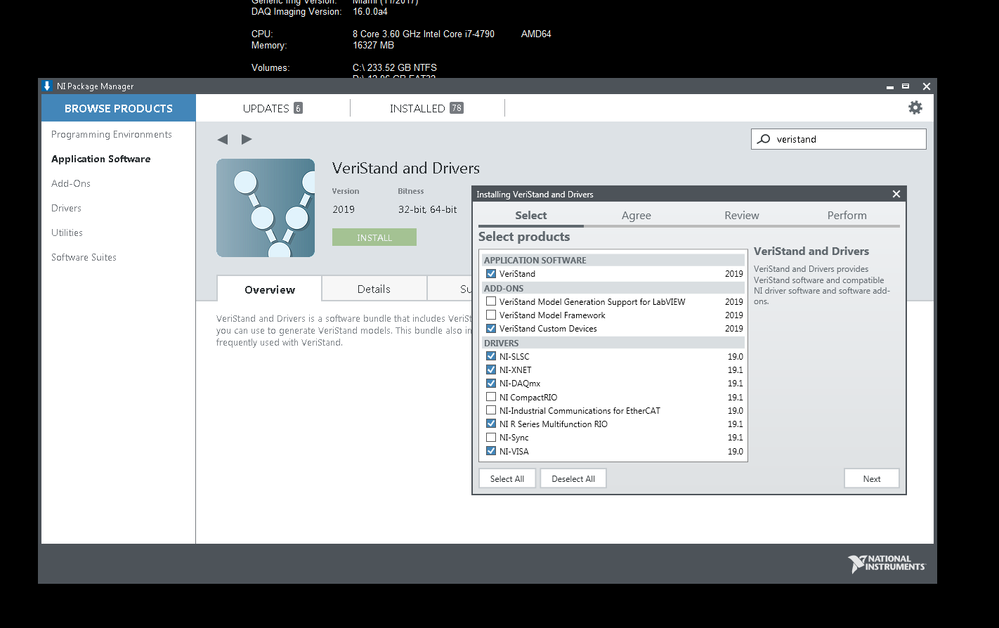Toggle the NI-Sync driver checkbox
This screenshot has width=999, height=628.
(x=491, y=438)
